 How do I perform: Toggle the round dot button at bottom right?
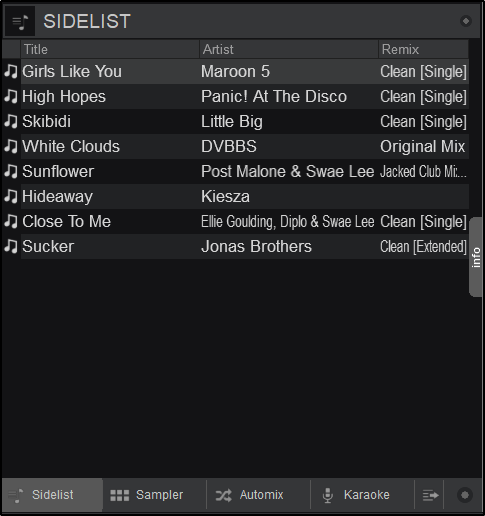(465, 495)
